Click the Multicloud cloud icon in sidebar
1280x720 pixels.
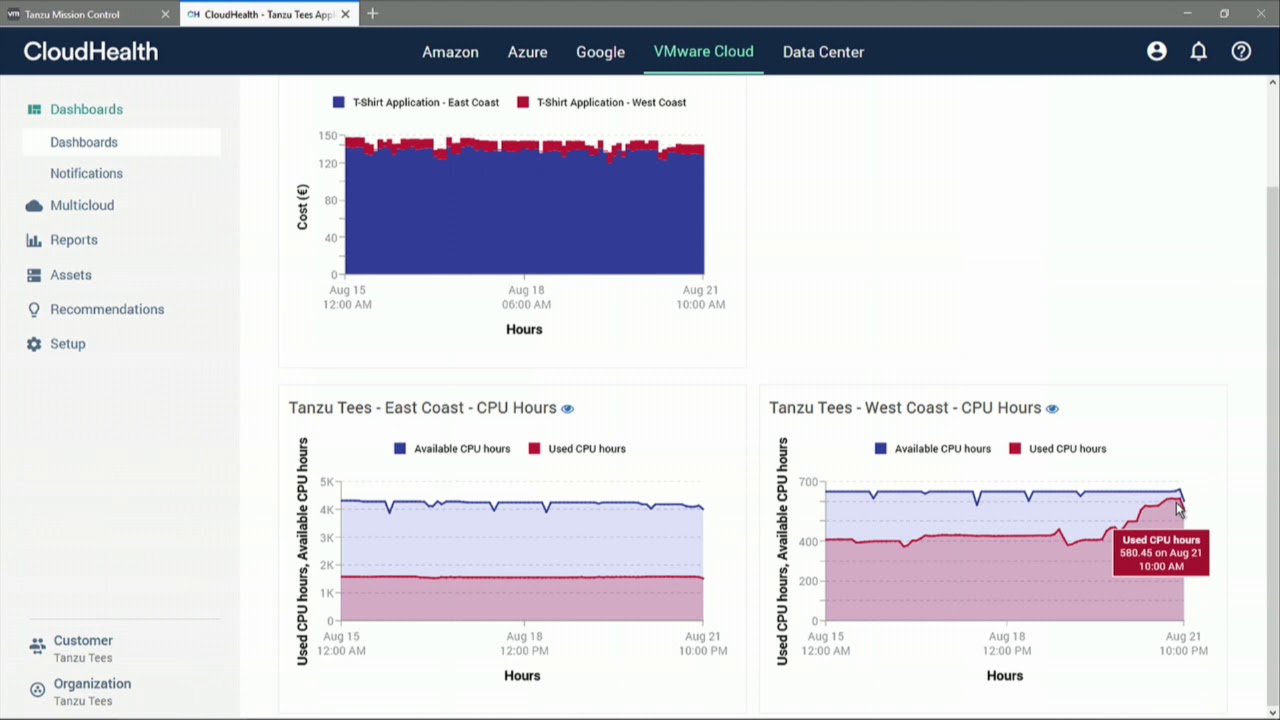click(34, 206)
